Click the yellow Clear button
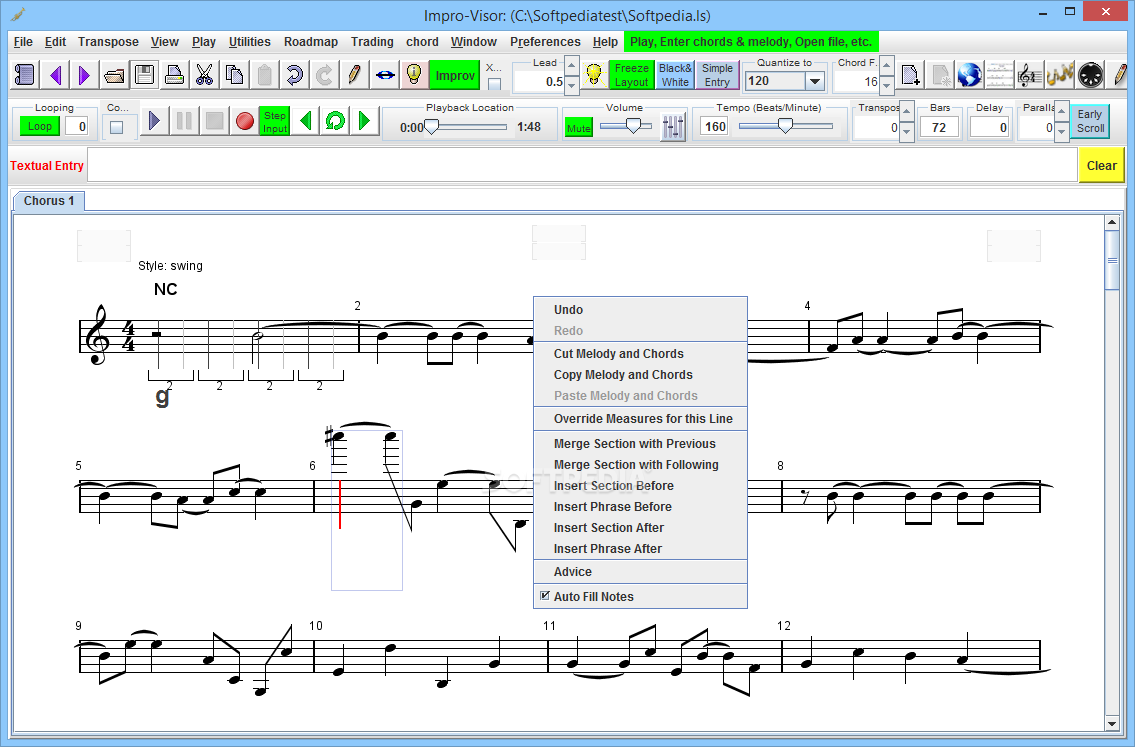 (x=1101, y=166)
